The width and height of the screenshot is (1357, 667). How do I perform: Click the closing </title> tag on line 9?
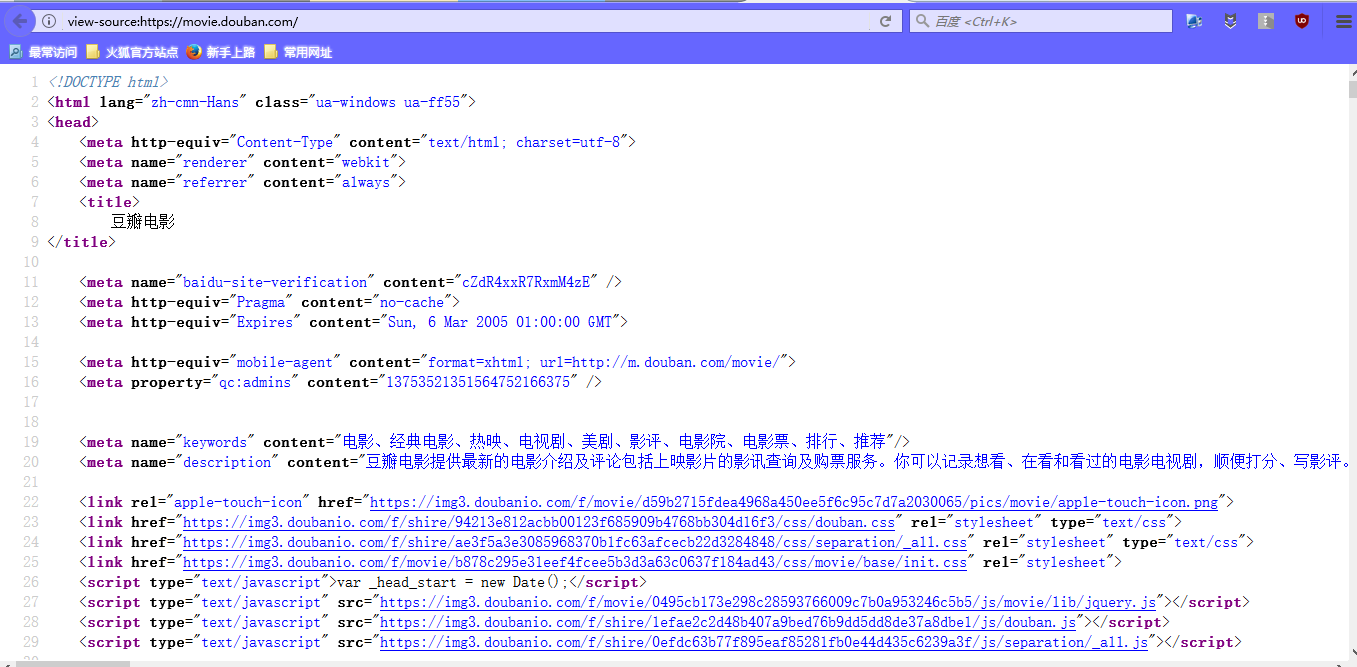pos(81,242)
